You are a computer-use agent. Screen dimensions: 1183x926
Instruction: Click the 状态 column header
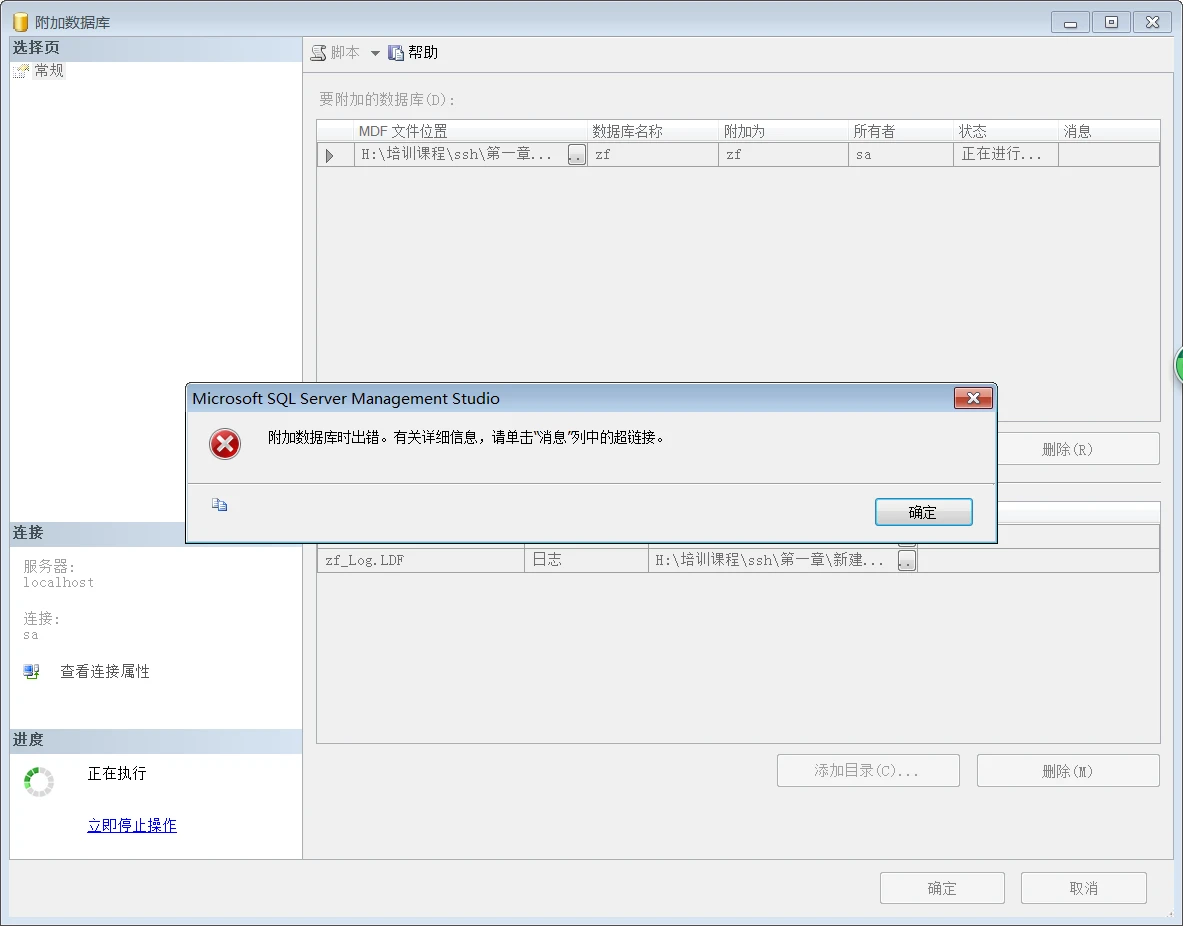coord(1006,131)
